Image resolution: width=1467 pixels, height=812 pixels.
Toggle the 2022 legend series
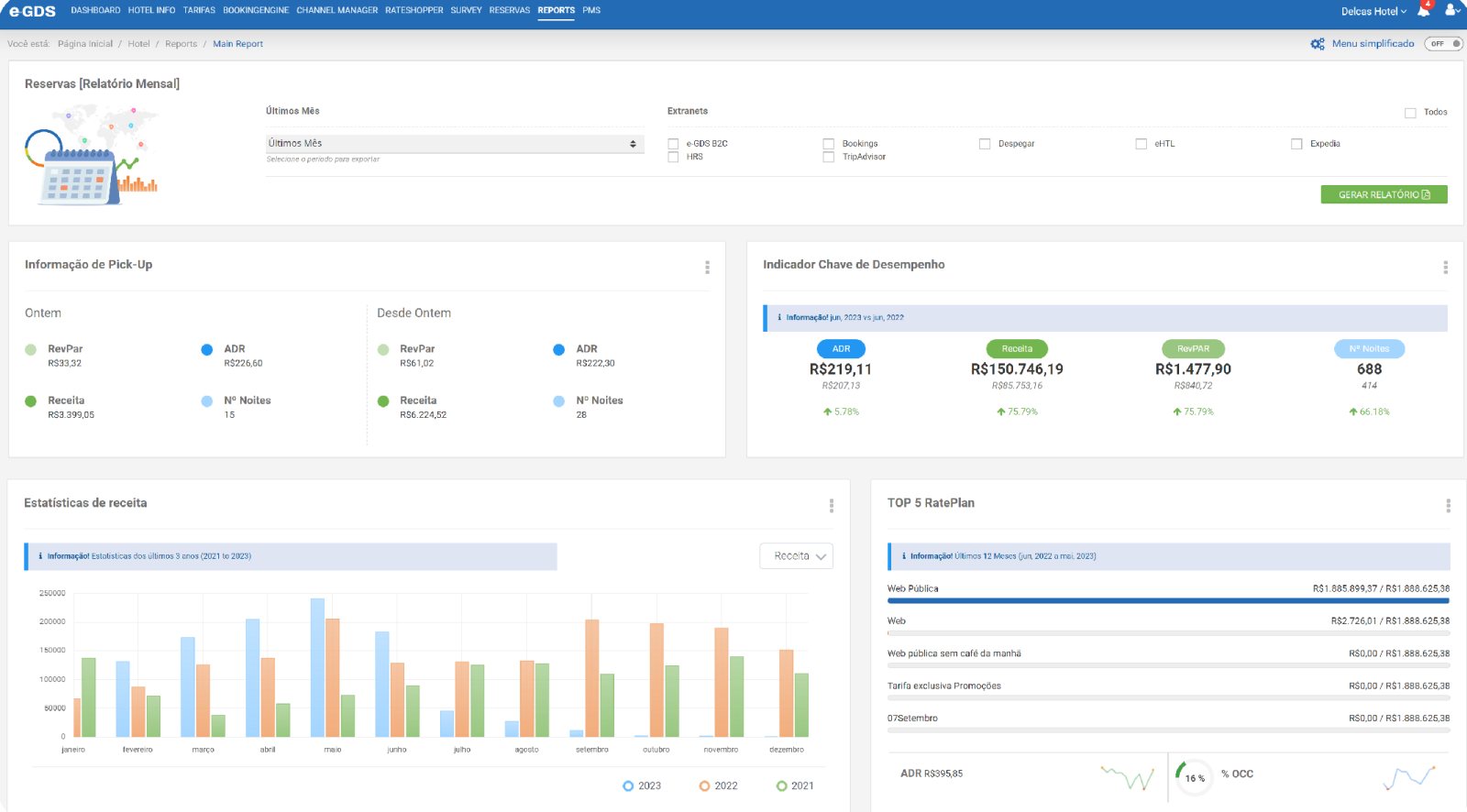[x=718, y=786]
